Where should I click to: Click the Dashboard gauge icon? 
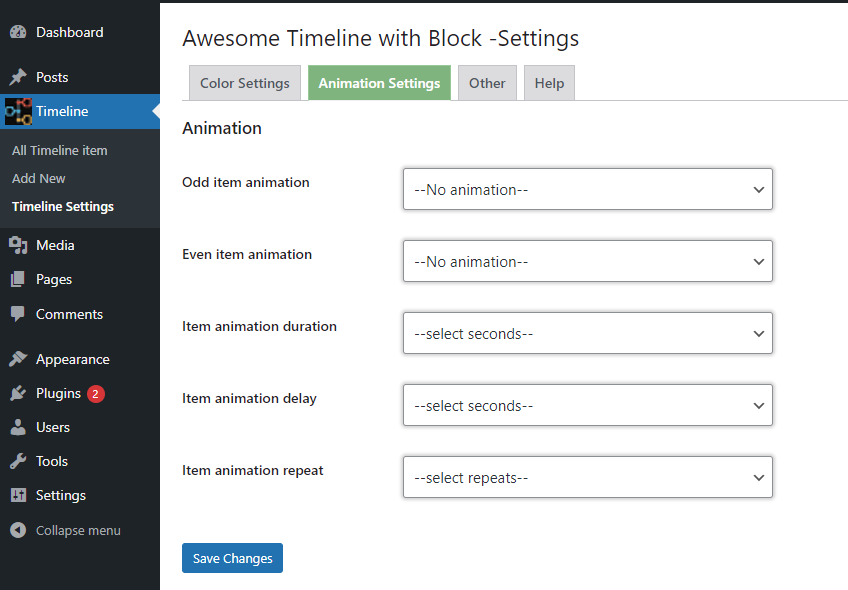tap(18, 32)
